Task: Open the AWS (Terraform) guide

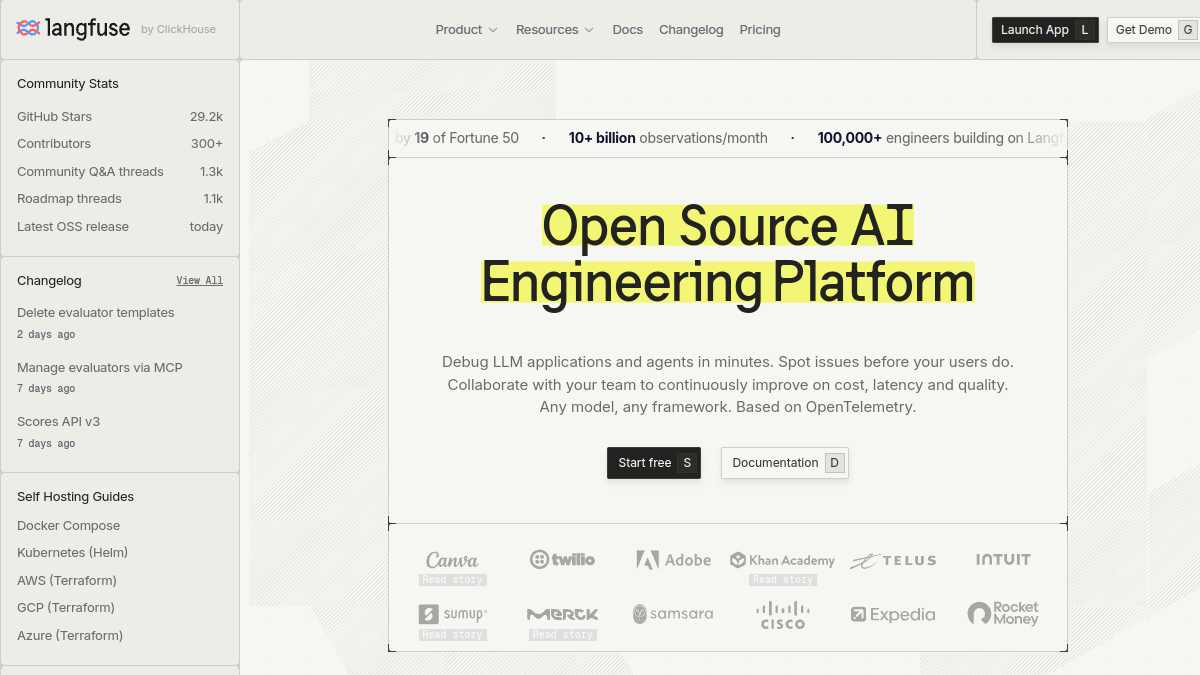Action: click(x=67, y=581)
